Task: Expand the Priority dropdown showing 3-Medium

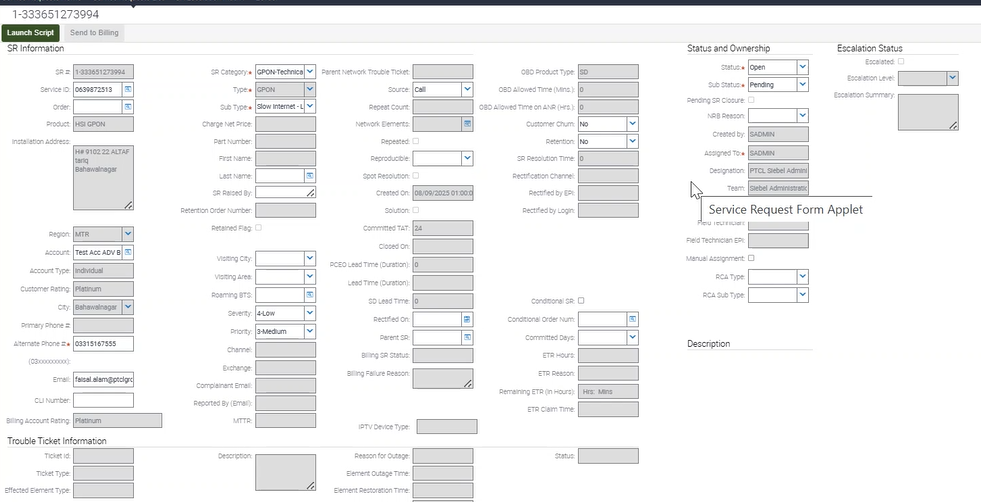Action: [310, 330]
